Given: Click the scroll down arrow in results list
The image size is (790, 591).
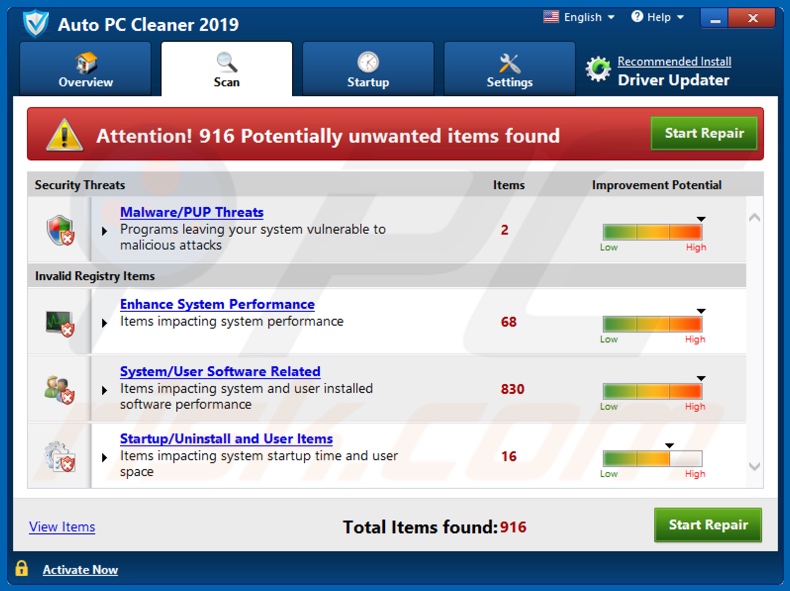Looking at the screenshot, I should pos(754,467).
